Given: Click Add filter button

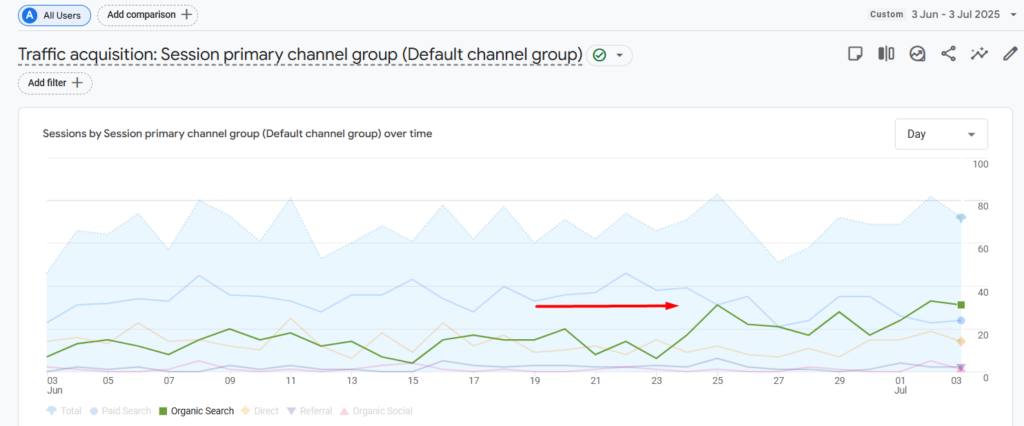Looking at the screenshot, I should coord(56,83).
